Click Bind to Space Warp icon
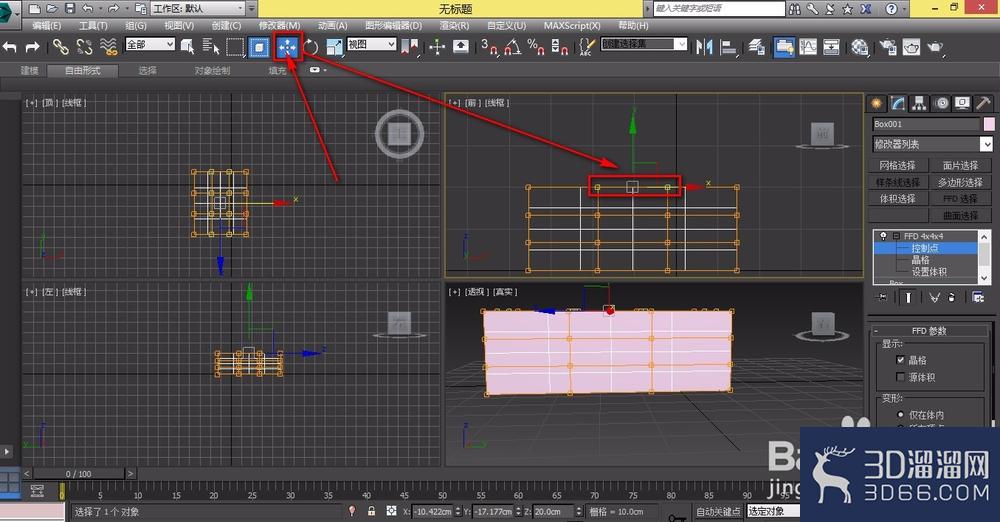This screenshot has height=522, width=1000. coord(108,47)
